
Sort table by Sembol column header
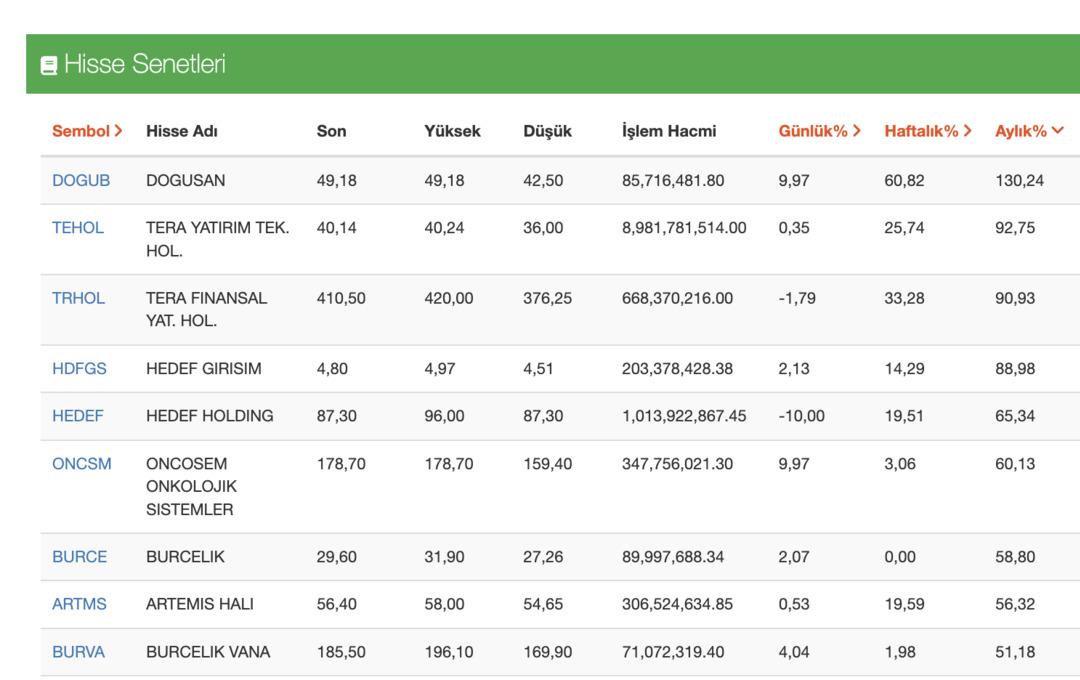87,131
